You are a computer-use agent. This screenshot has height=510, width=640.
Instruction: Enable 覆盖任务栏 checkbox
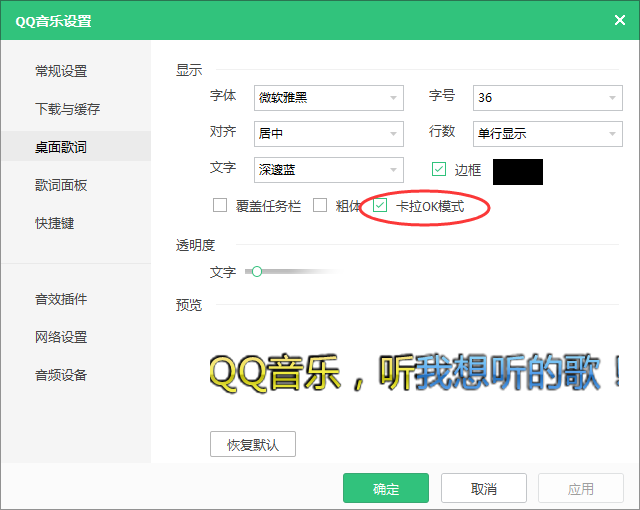tap(220, 206)
